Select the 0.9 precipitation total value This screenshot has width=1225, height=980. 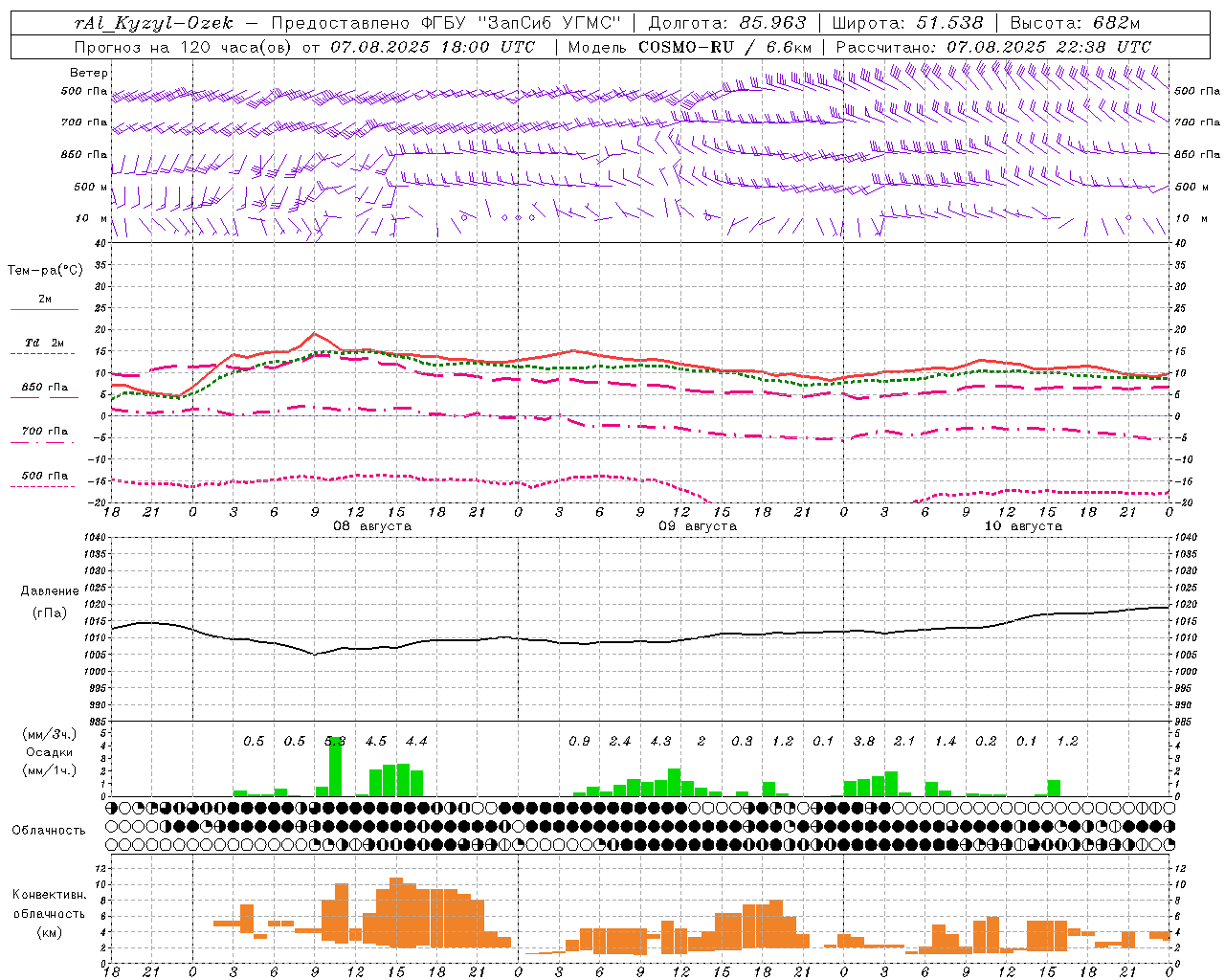[579, 741]
